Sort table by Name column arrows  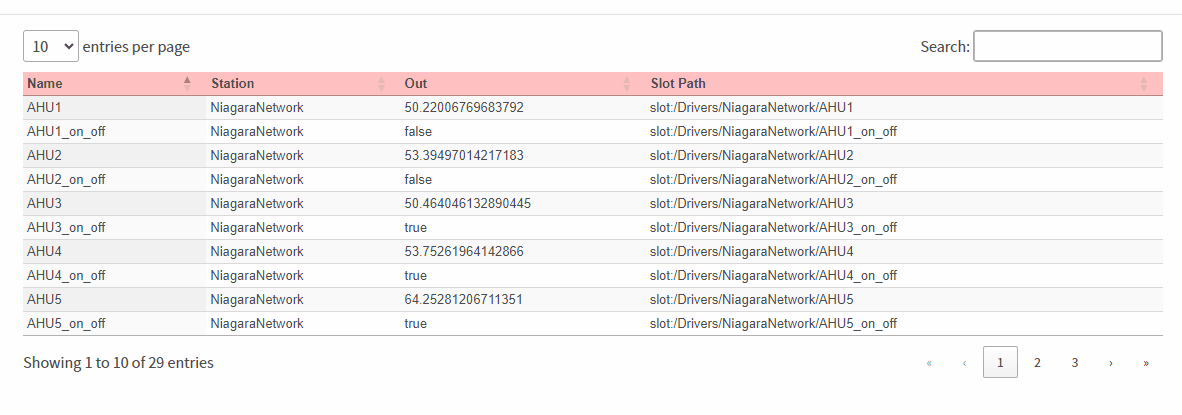click(188, 84)
